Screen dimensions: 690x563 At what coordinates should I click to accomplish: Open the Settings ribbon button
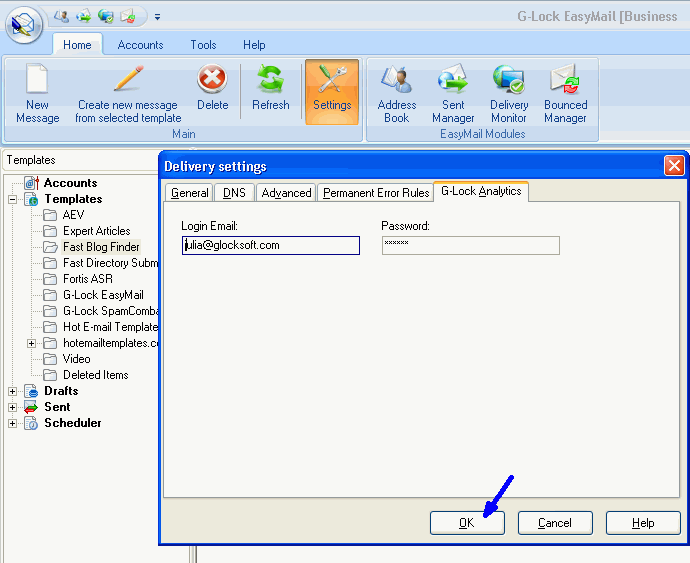332,92
